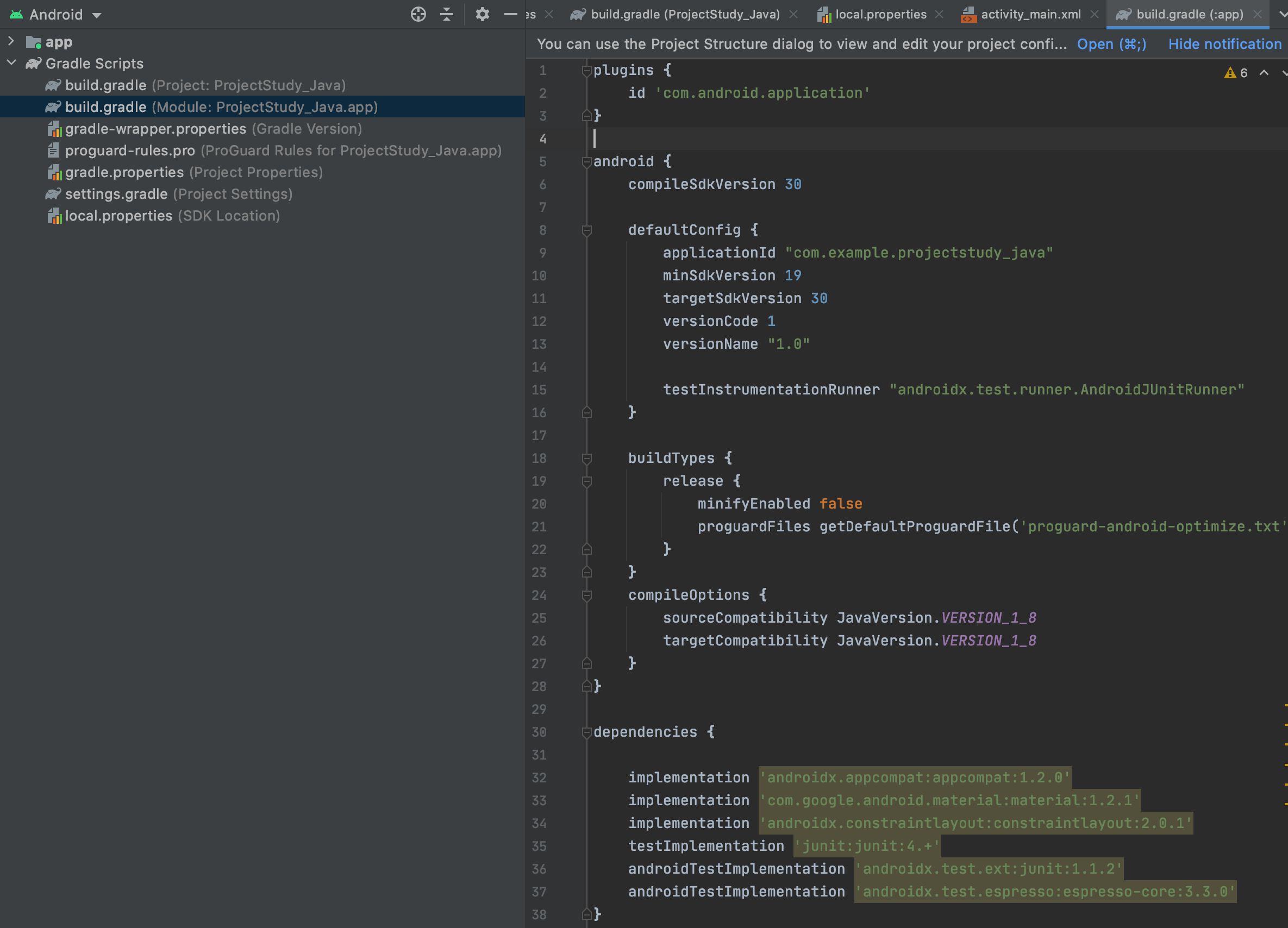1288x928 pixels.
Task: Open project panel gear settings
Action: point(482,14)
